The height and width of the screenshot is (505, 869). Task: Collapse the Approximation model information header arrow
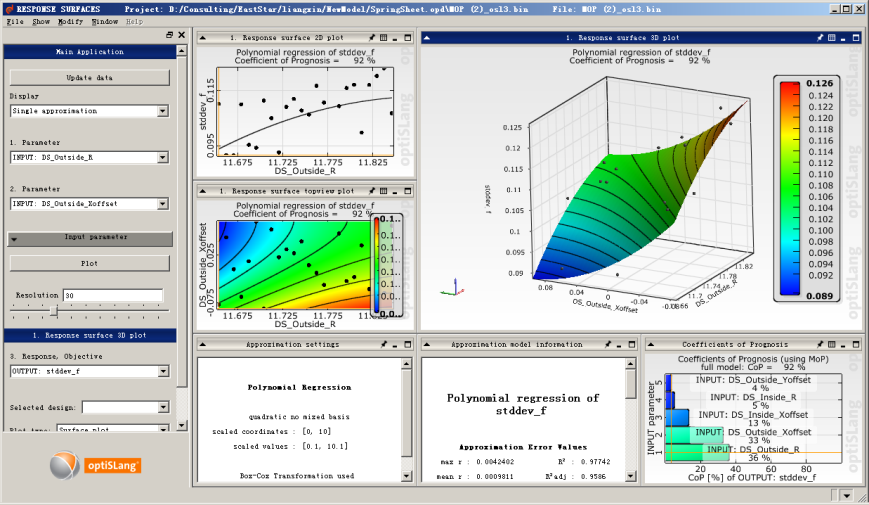(427, 344)
